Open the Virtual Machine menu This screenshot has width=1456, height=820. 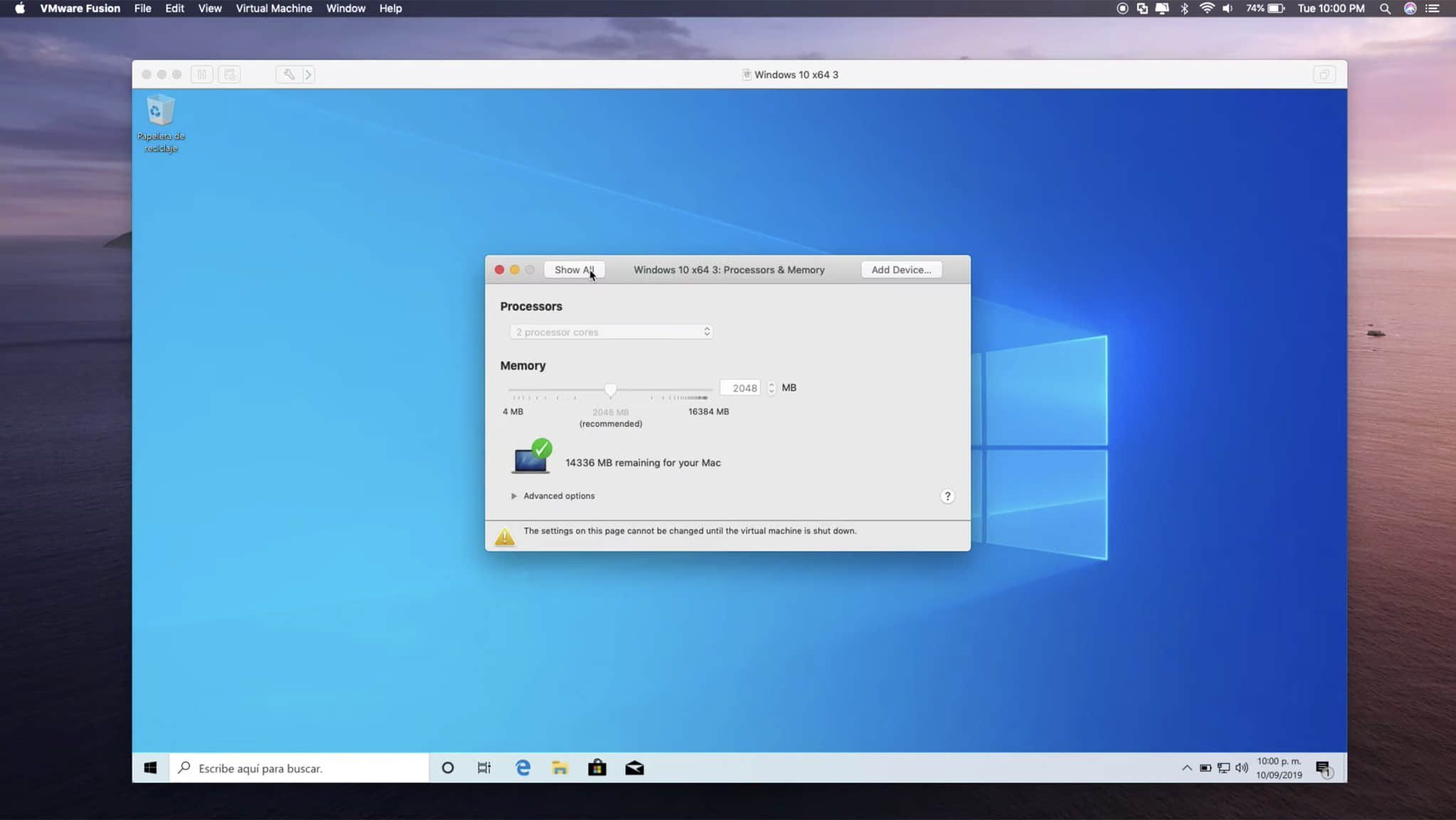tap(273, 9)
